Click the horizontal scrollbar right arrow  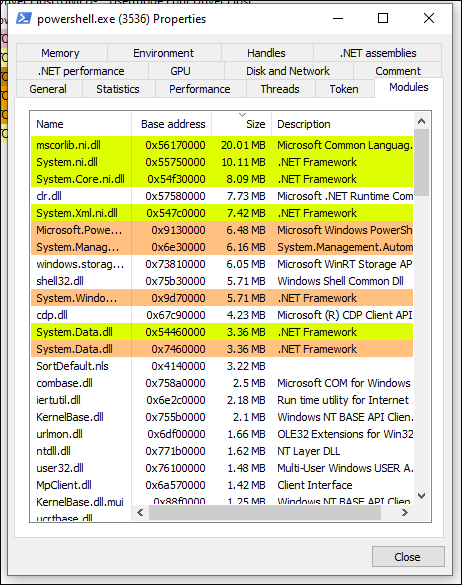[405, 513]
